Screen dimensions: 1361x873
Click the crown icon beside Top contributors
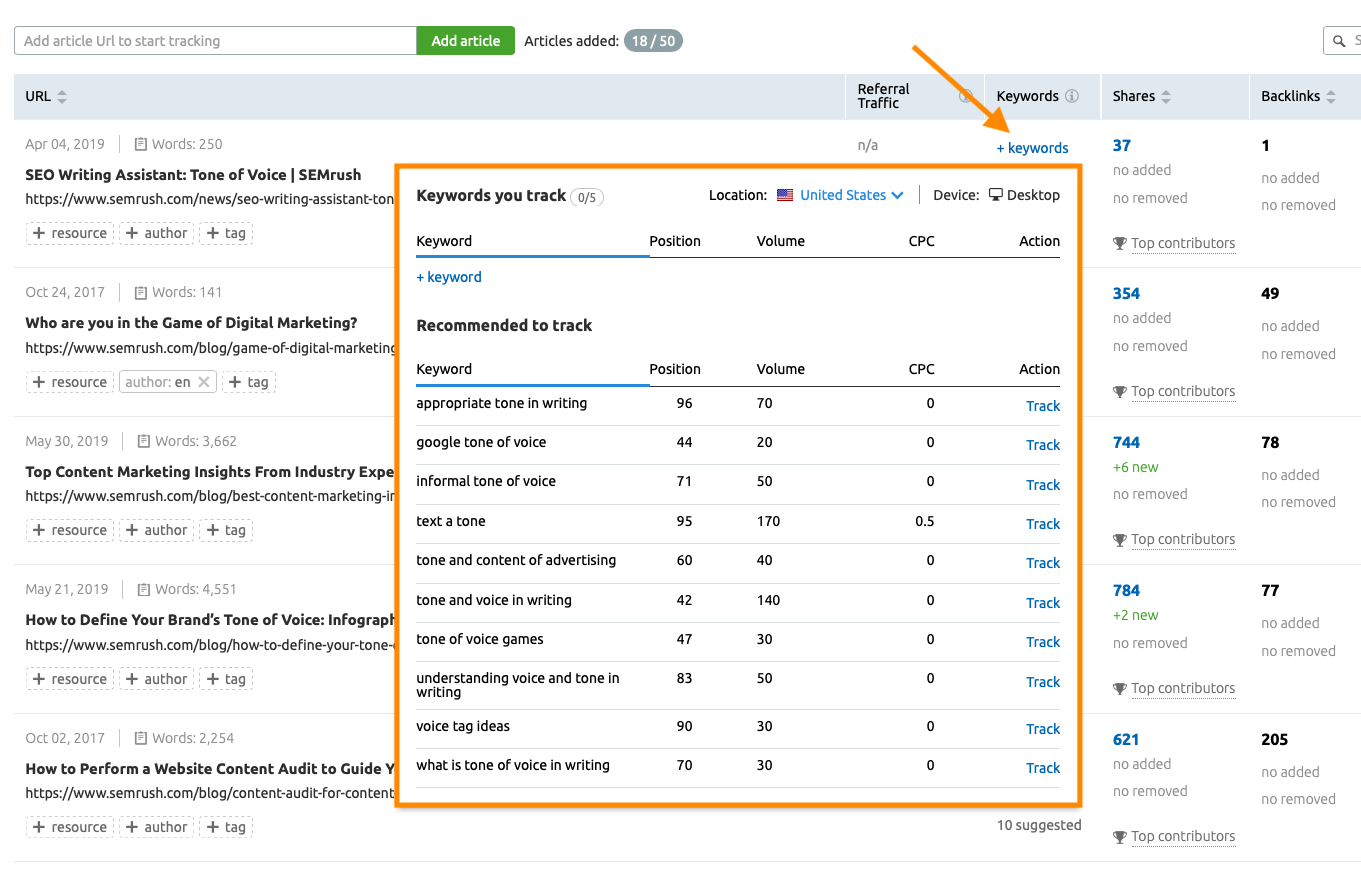click(x=1120, y=243)
